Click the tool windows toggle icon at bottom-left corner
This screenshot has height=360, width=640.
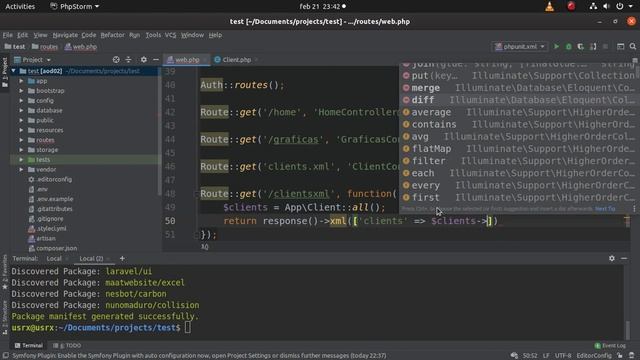point(5,356)
